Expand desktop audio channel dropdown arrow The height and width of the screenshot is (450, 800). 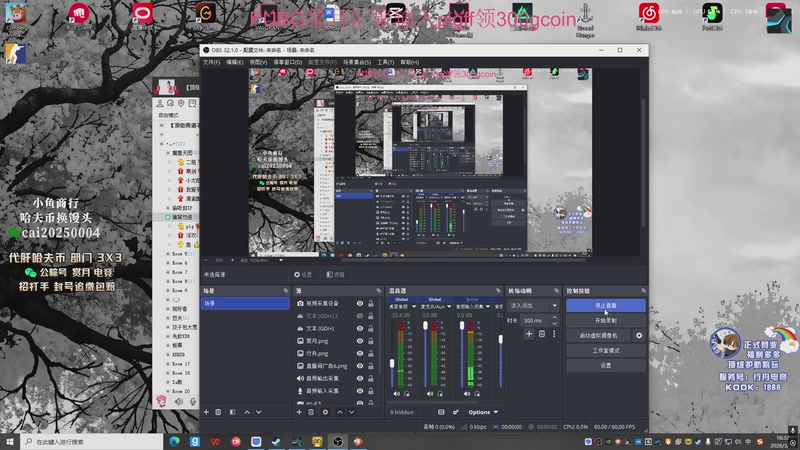pos(413,307)
